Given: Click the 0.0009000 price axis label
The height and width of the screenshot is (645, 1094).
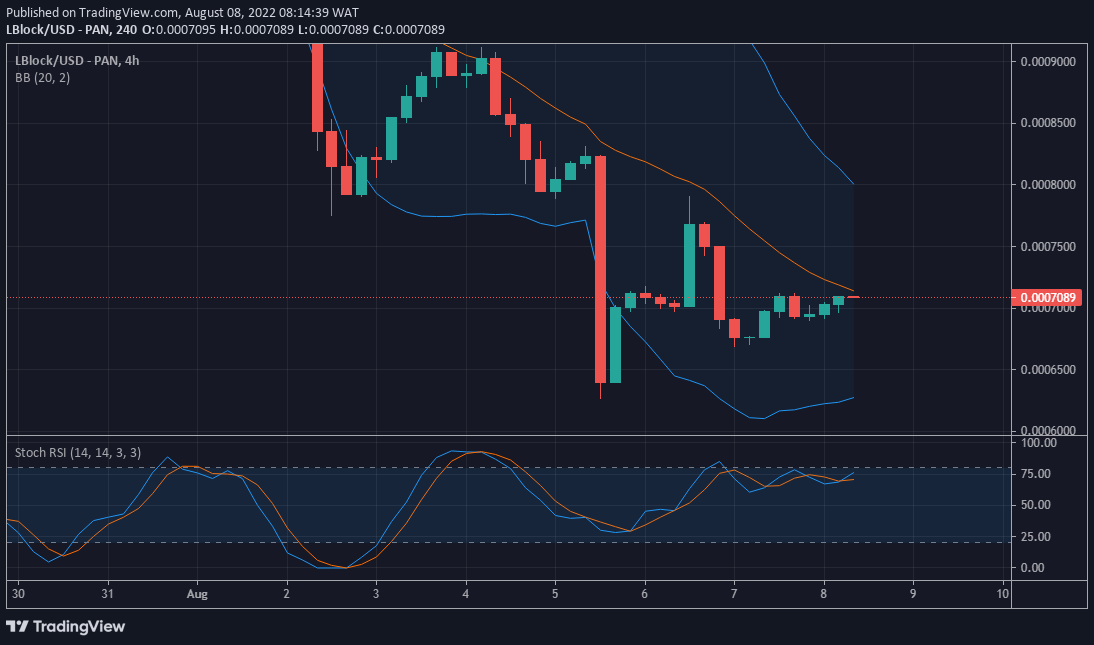Looking at the screenshot, I should pyautogui.click(x=1048, y=61).
